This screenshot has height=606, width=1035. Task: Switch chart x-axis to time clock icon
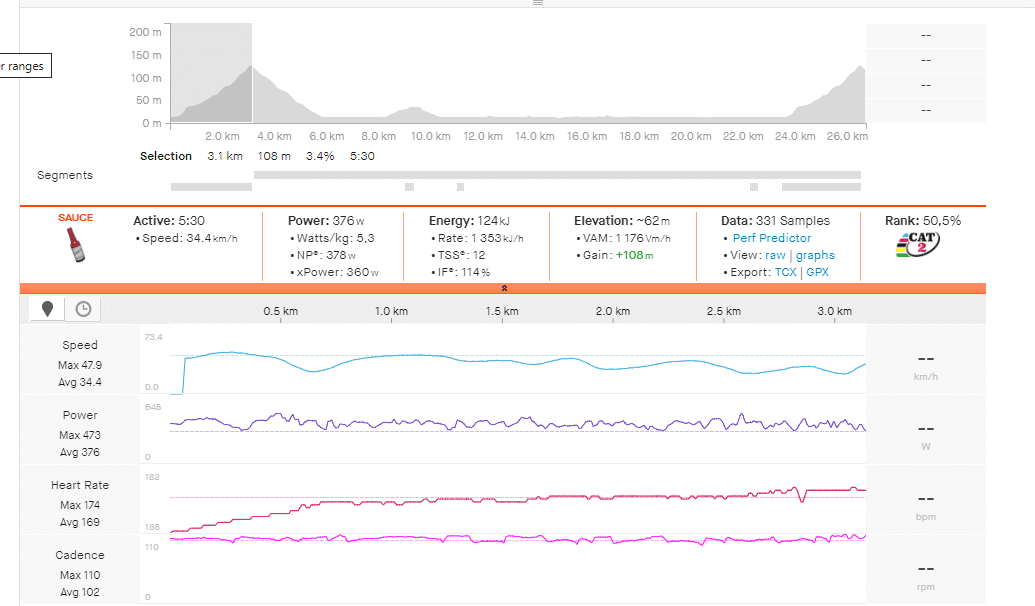(x=83, y=309)
